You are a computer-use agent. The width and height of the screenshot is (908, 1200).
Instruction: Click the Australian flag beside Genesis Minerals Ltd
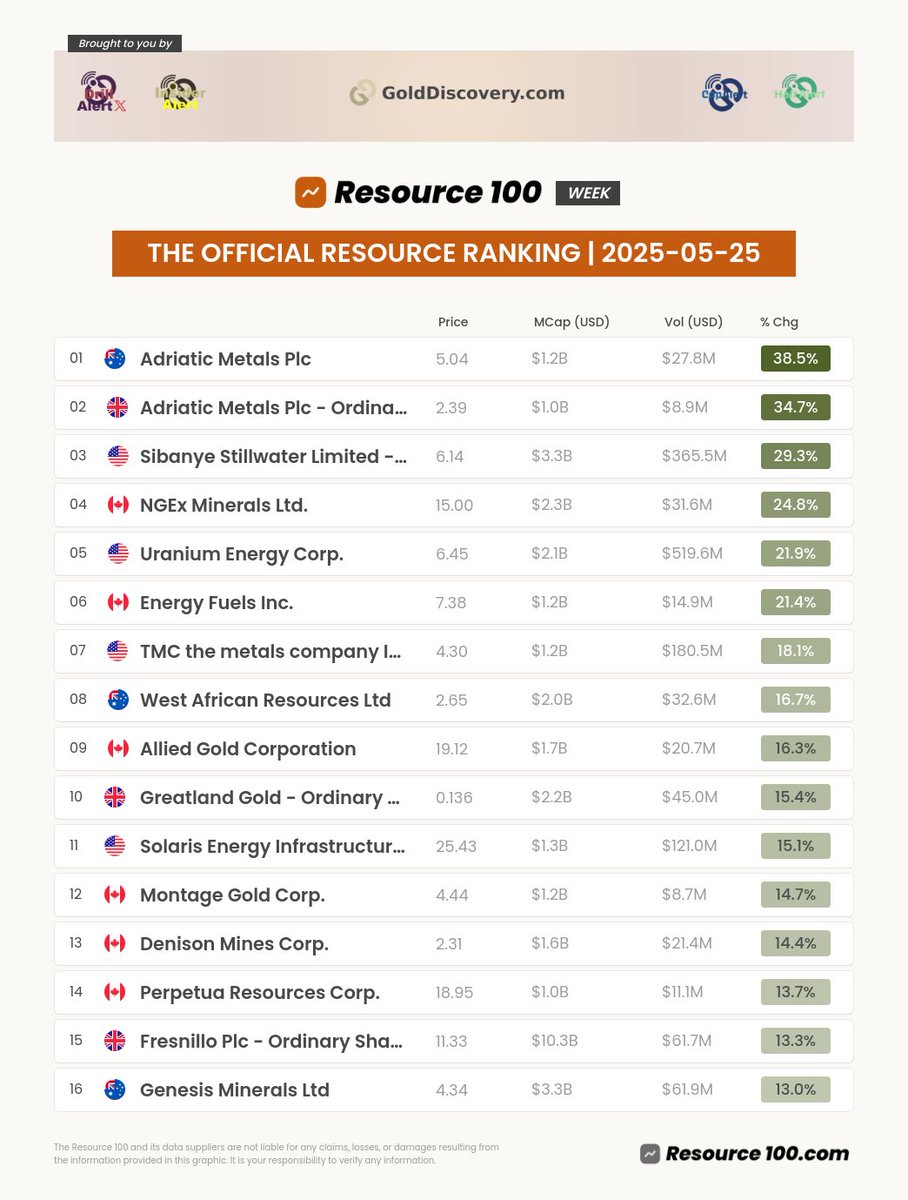(x=115, y=1089)
